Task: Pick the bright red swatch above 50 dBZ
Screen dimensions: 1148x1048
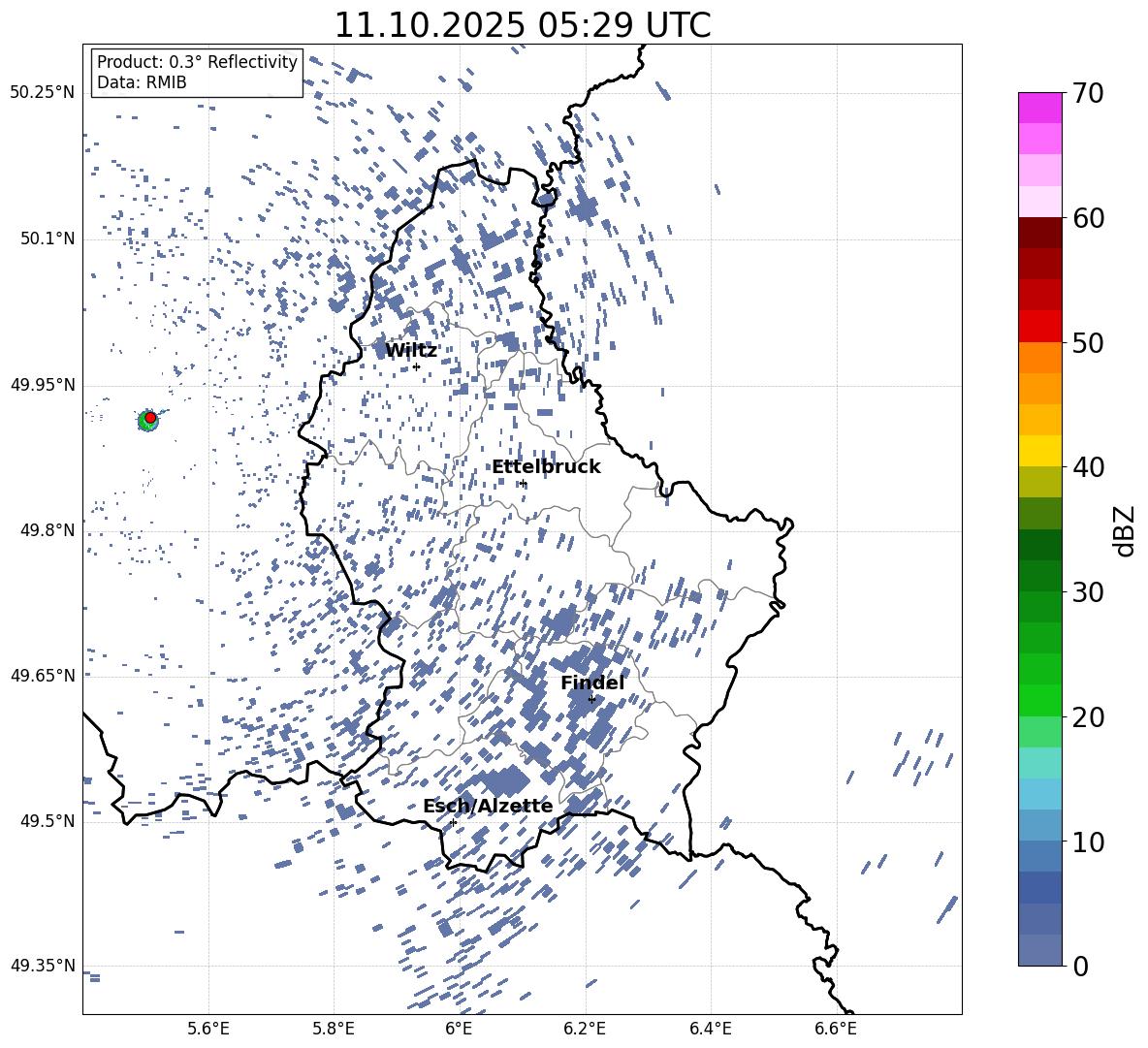Action: 1040,327
